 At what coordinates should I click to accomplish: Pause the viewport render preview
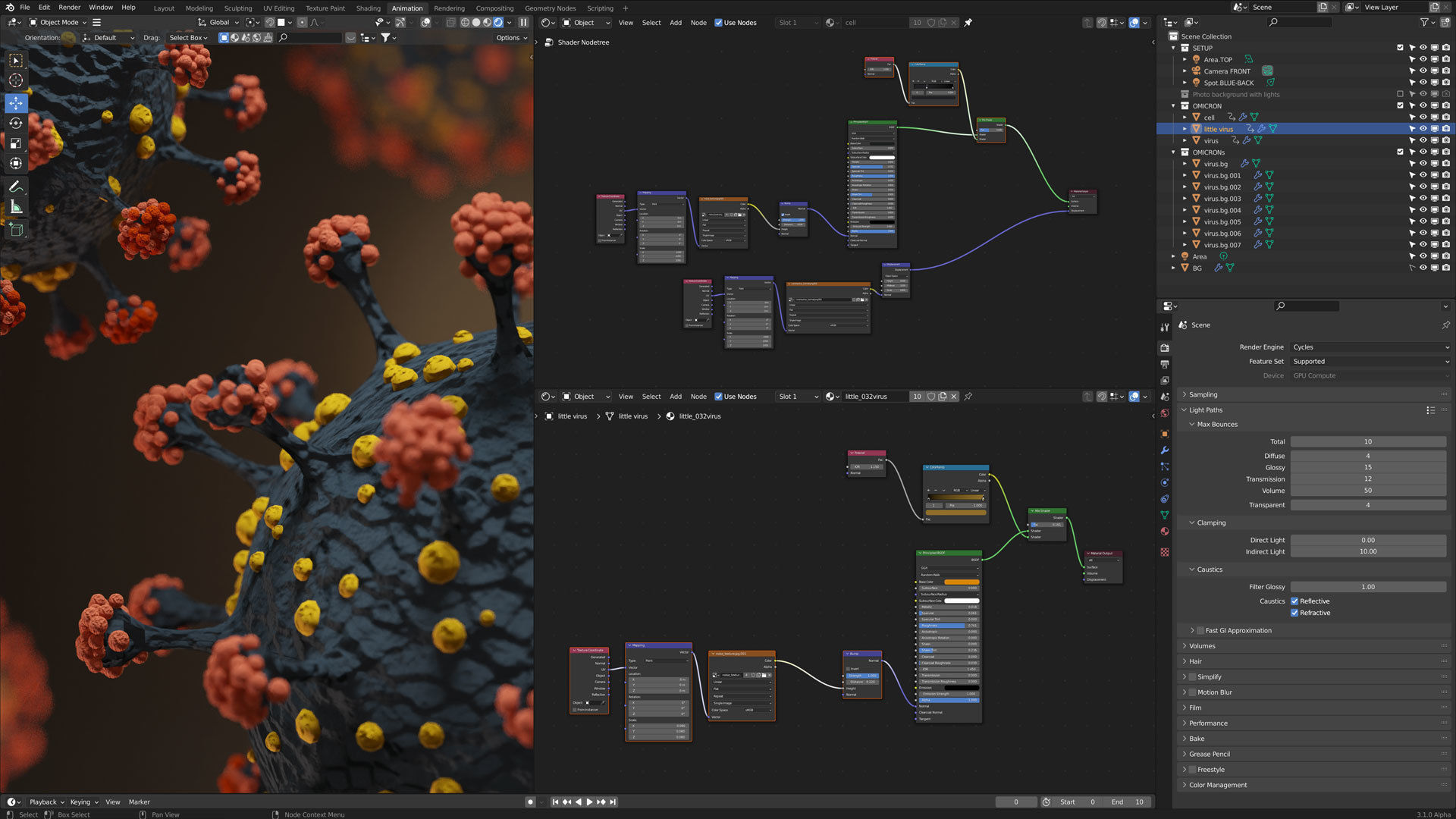(x=523, y=23)
